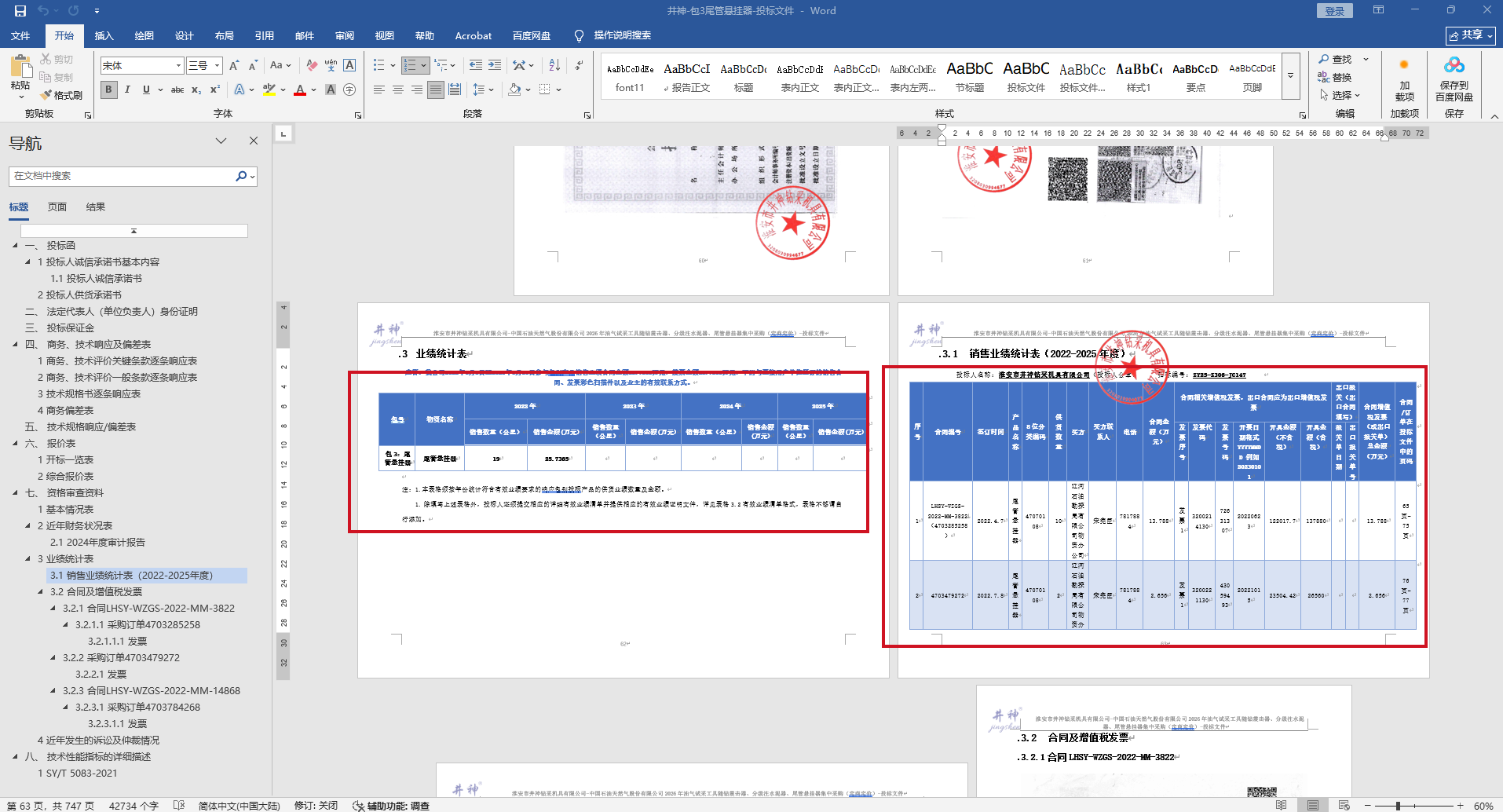This screenshot has width=1503, height=812.
Task: Go to heading 2 综合报价表
Action: [x=66, y=477]
